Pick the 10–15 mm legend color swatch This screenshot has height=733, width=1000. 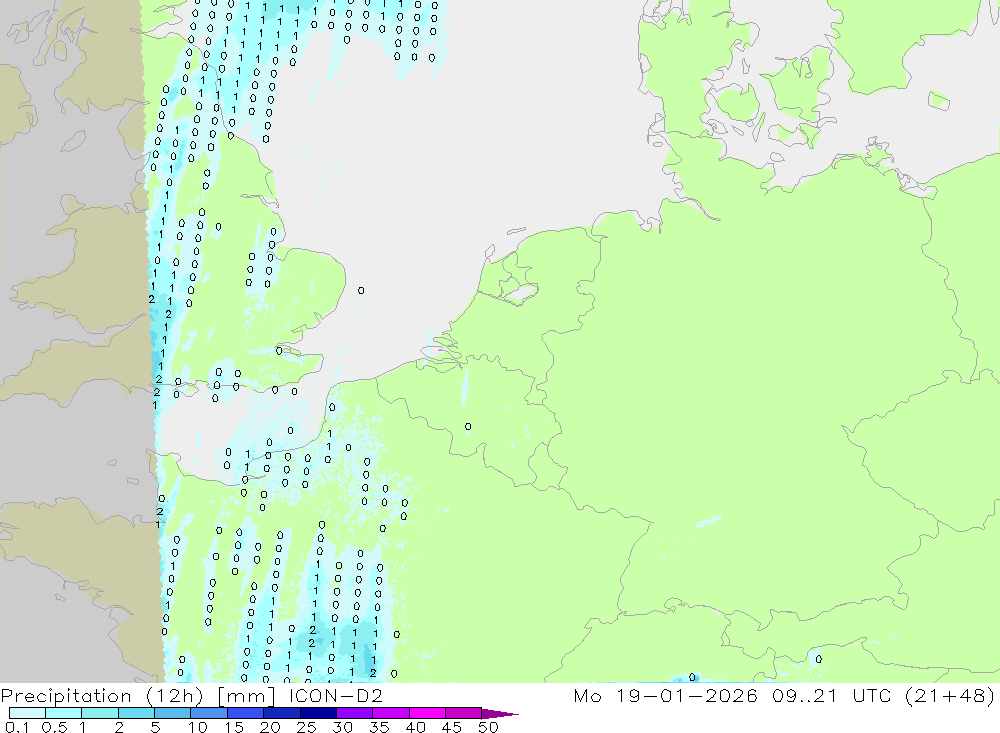209,713
